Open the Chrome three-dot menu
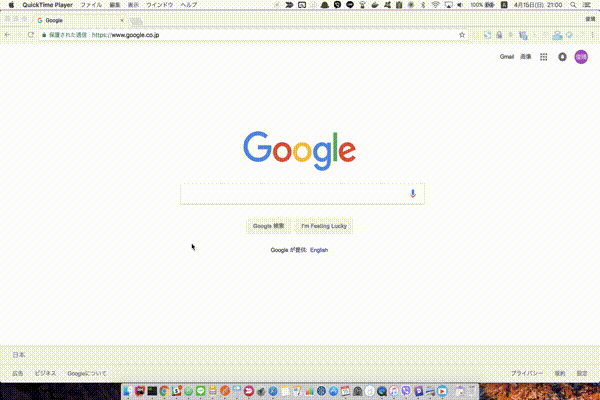The width and height of the screenshot is (600, 400). [592, 35]
